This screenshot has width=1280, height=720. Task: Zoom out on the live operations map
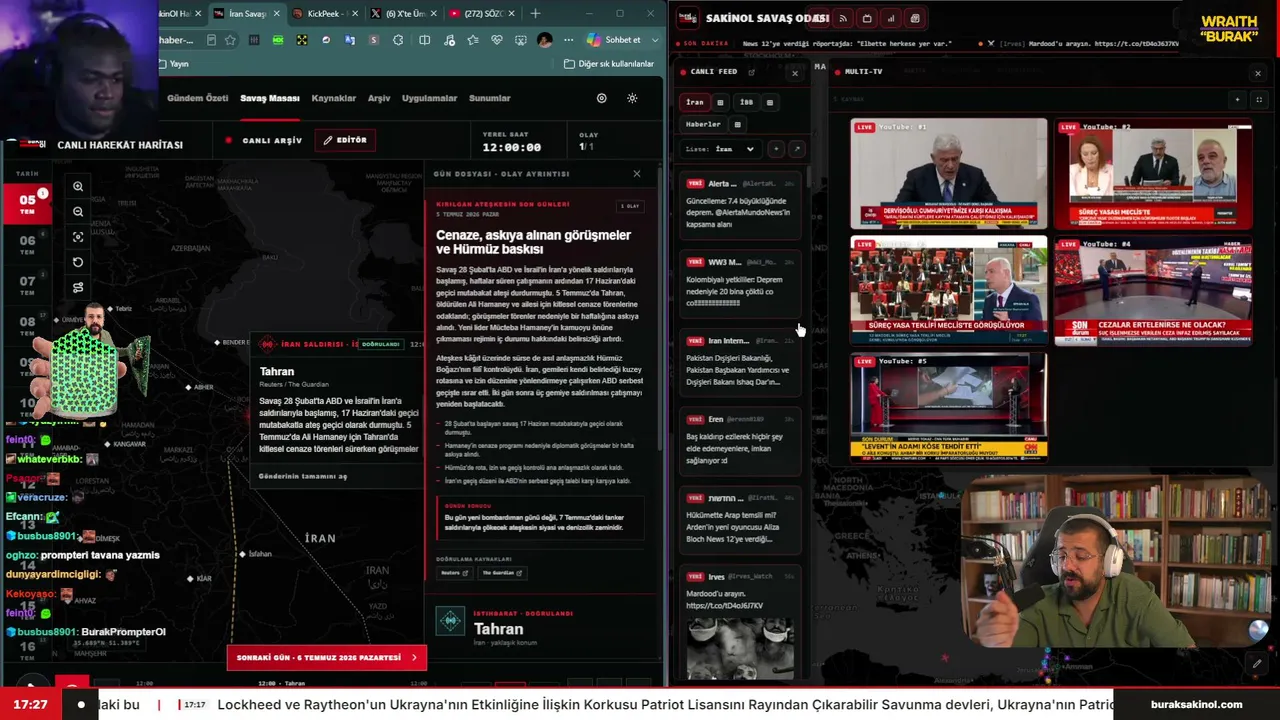tap(78, 211)
